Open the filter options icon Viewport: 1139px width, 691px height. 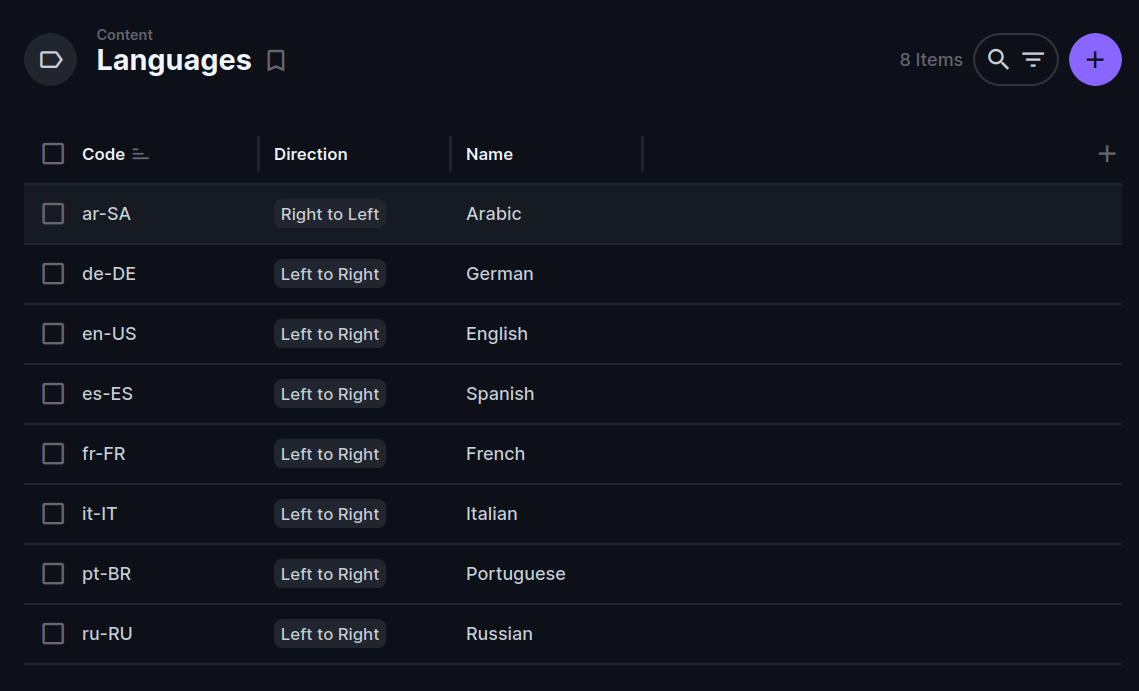pos(1033,59)
